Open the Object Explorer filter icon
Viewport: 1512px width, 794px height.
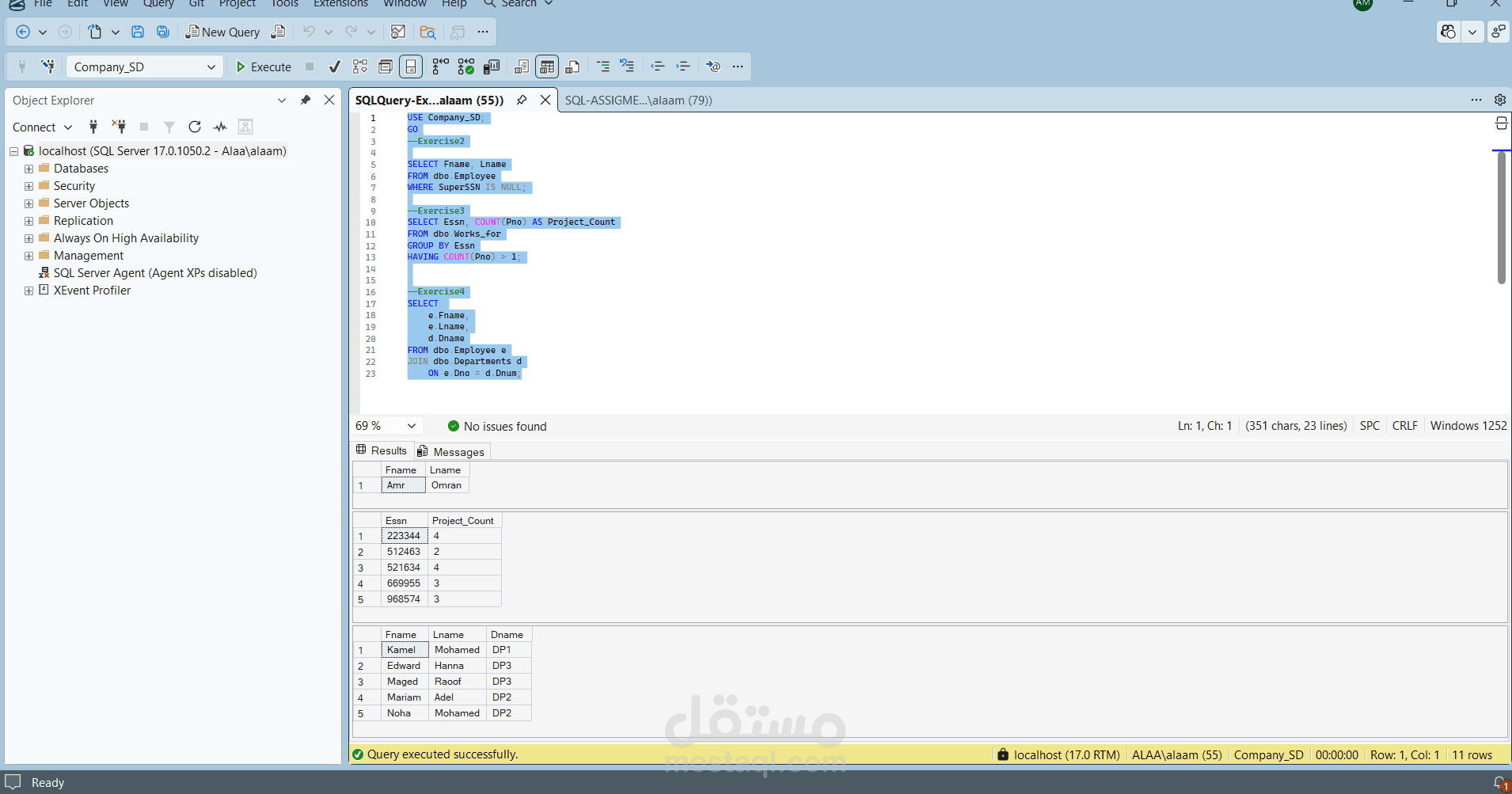[169, 127]
